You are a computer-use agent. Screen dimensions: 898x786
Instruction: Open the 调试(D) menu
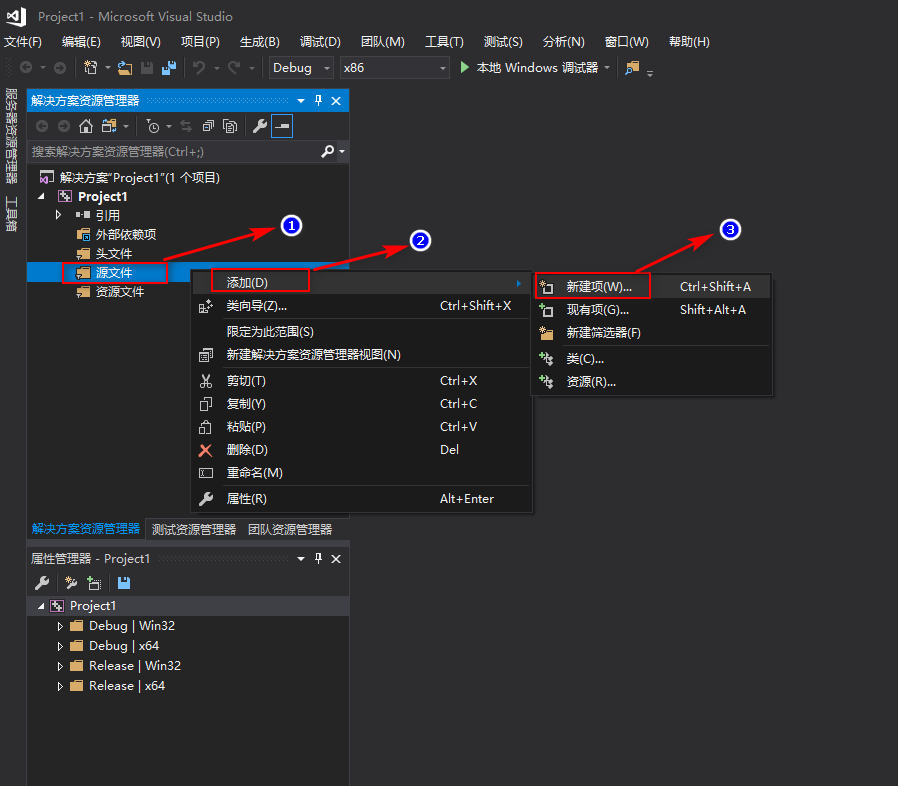point(320,42)
